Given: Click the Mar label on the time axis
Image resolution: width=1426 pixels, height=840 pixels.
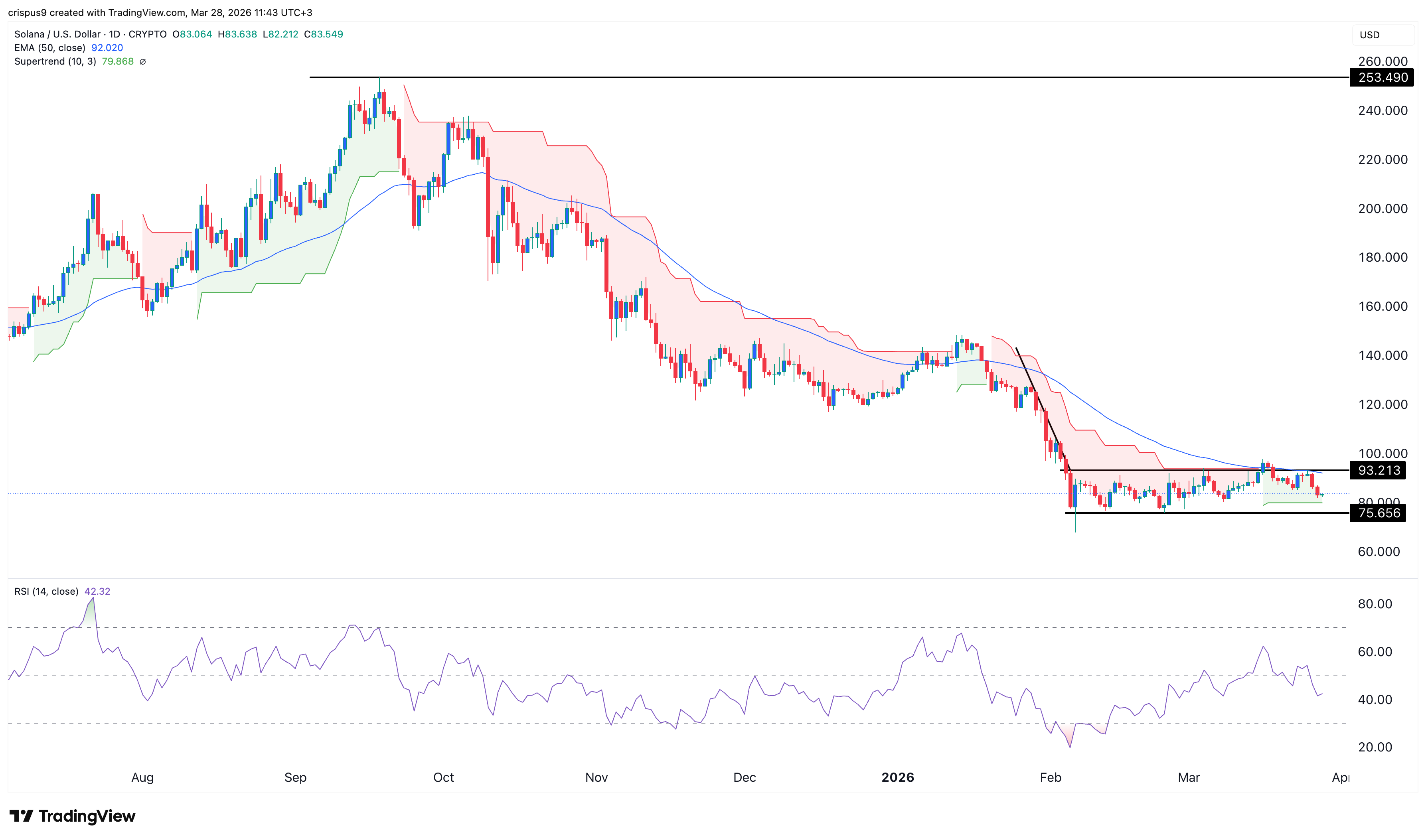Looking at the screenshot, I should tap(1189, 777).
